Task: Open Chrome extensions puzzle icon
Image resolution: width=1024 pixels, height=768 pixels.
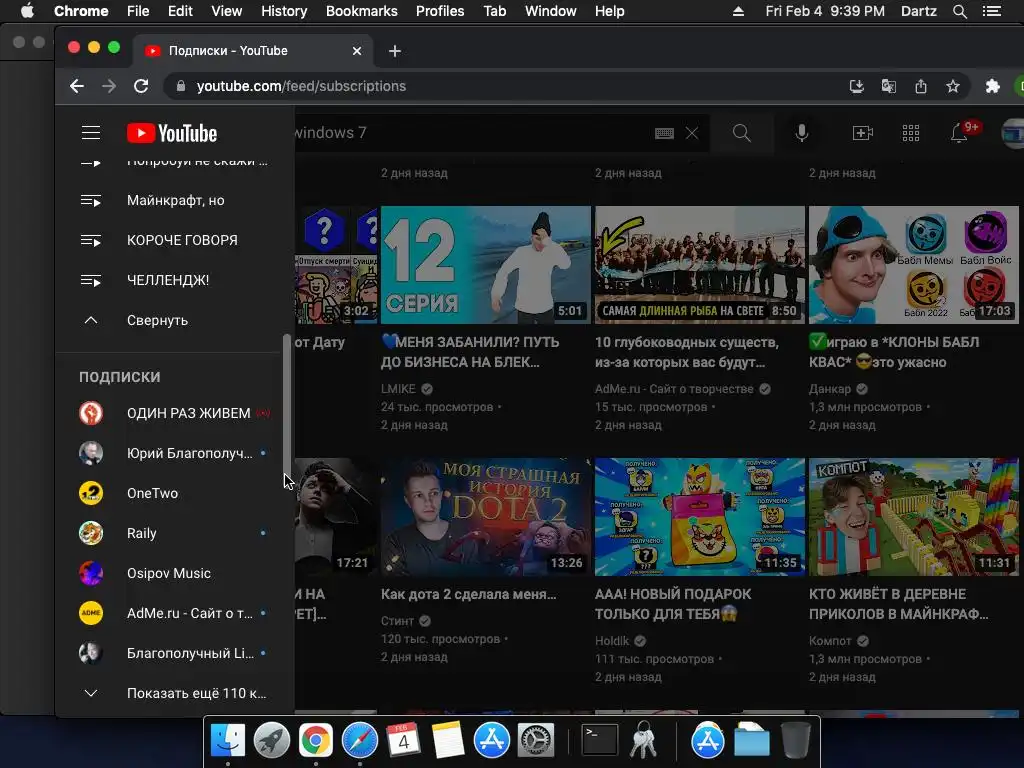Action: pyautogui.click(x=993, y=86)
